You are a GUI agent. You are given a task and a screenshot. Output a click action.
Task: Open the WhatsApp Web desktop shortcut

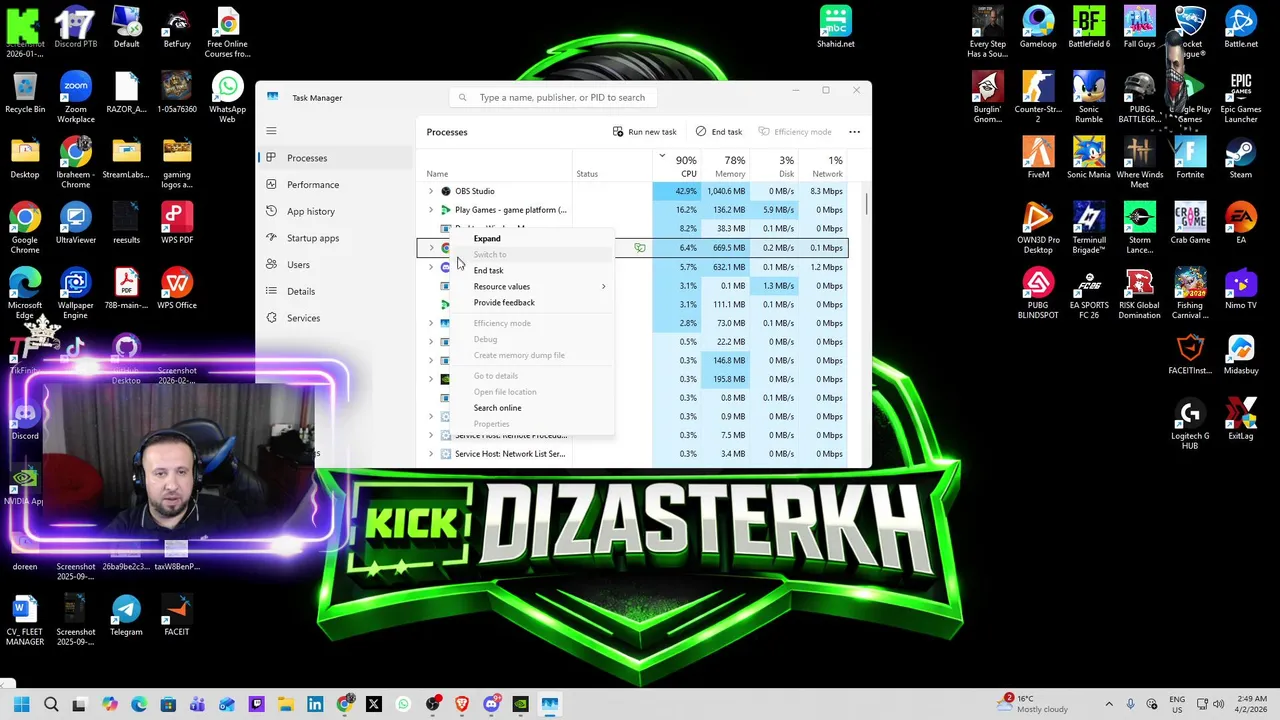(x=227, y=98)
